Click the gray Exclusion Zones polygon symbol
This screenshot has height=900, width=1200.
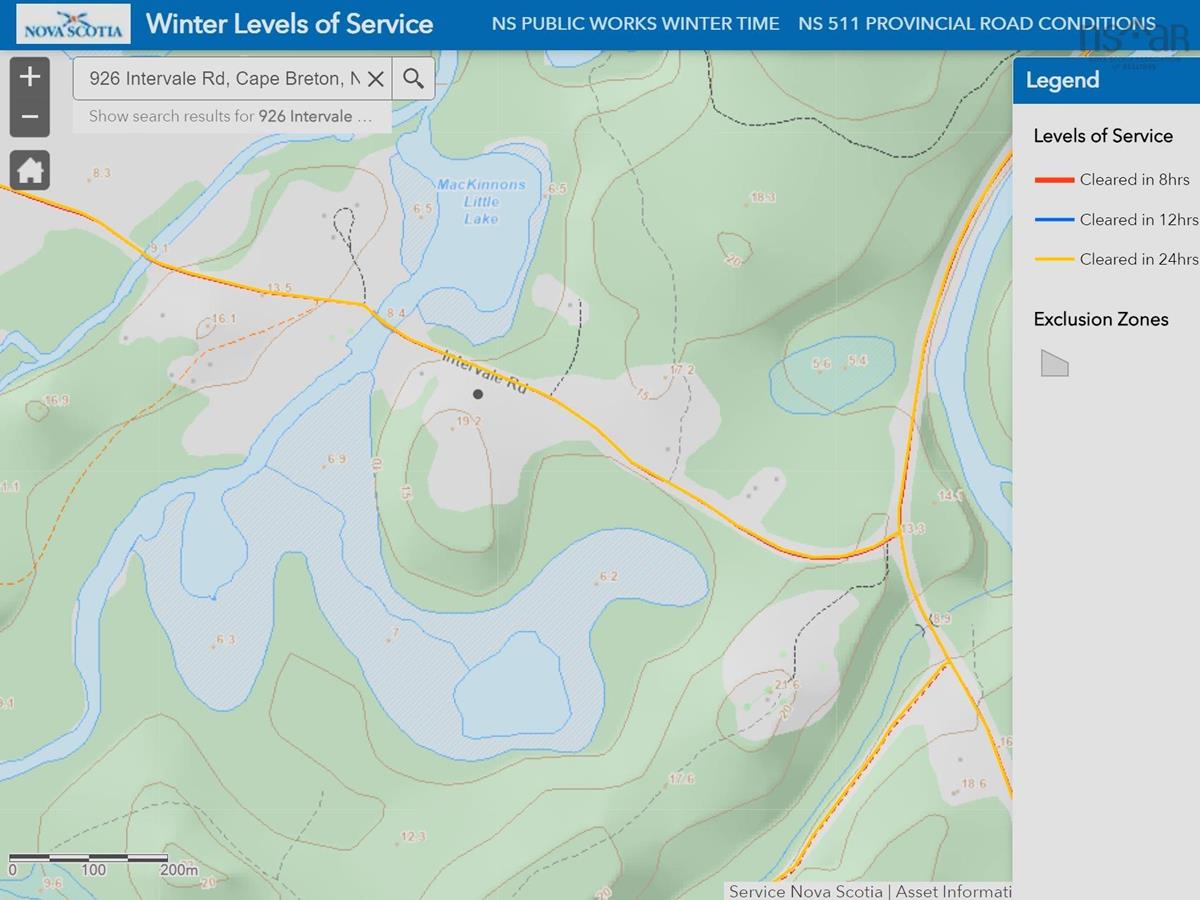tap(1054, 364)
